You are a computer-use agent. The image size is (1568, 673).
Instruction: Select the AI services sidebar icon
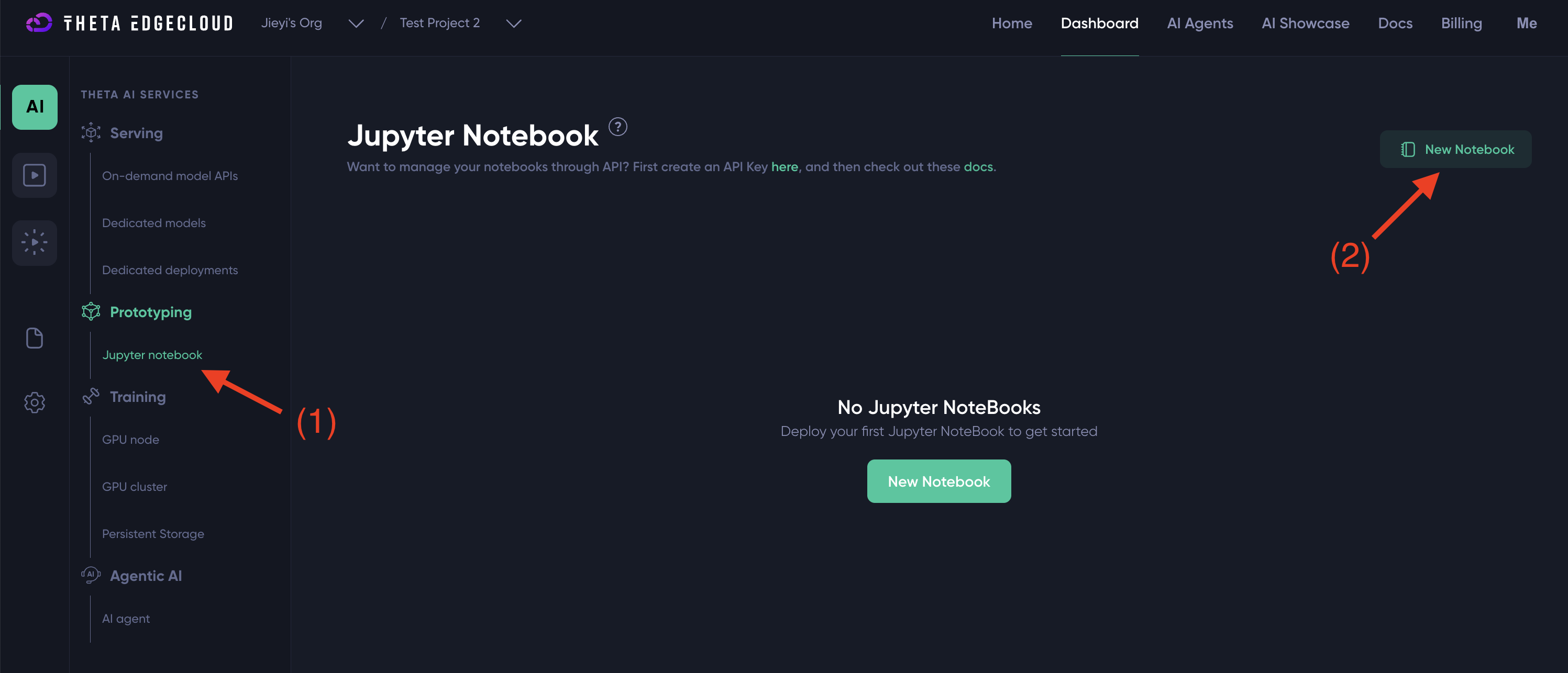(35, 107)
